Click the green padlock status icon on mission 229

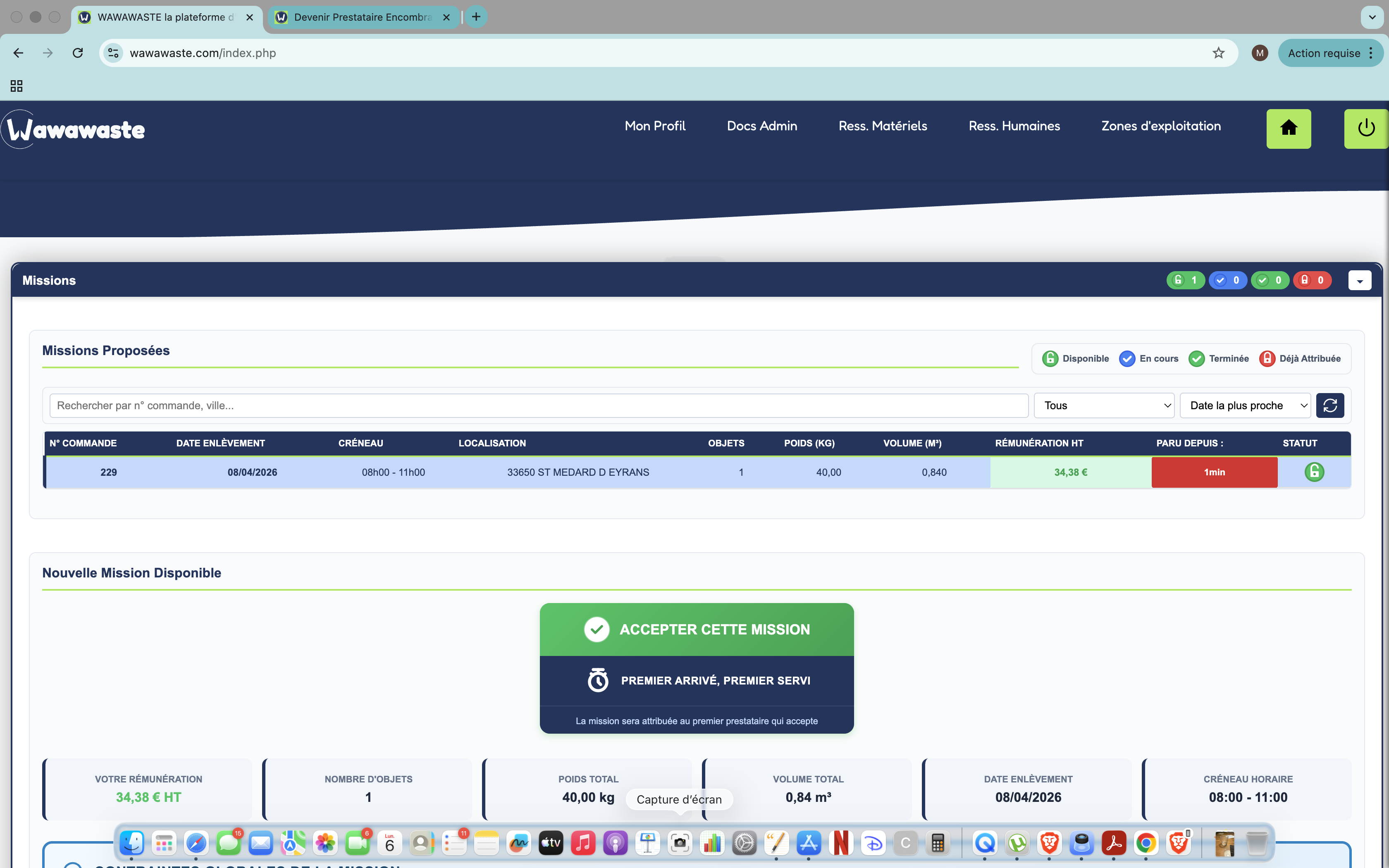1315,472
